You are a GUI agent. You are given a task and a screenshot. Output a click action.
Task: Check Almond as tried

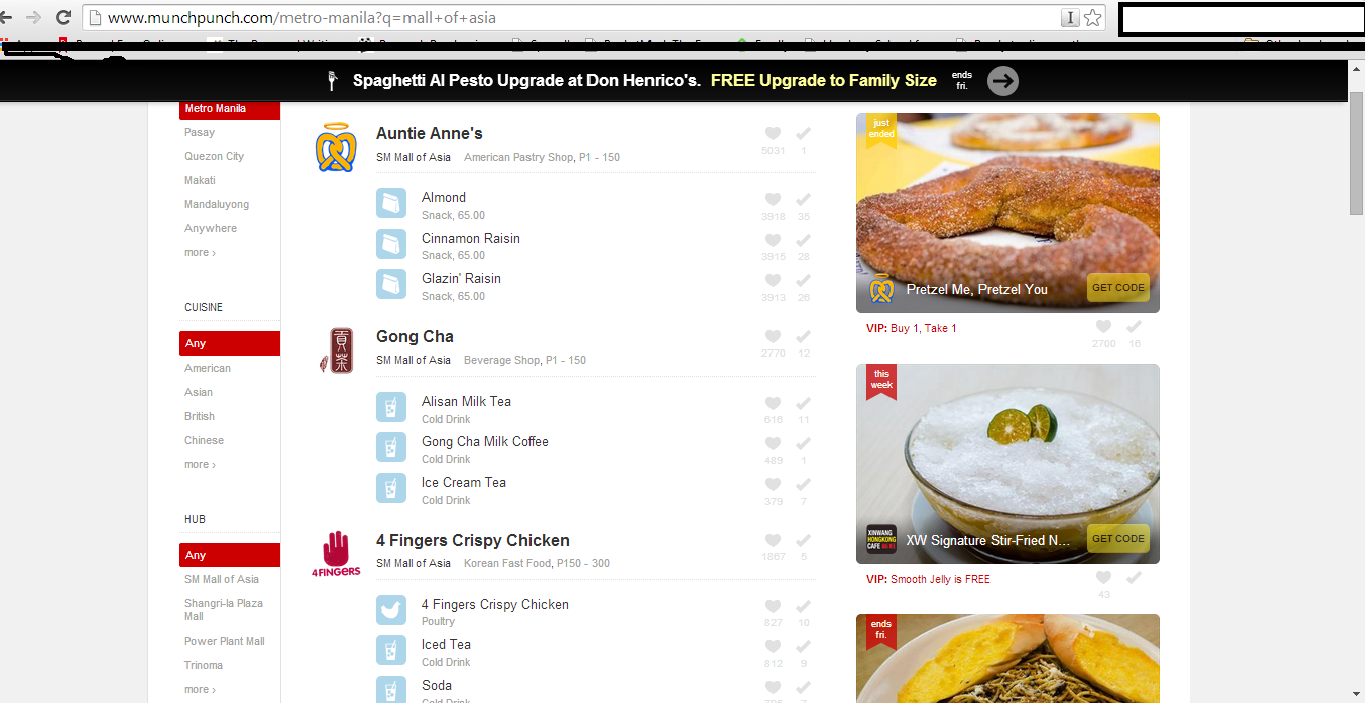point(804,200)
